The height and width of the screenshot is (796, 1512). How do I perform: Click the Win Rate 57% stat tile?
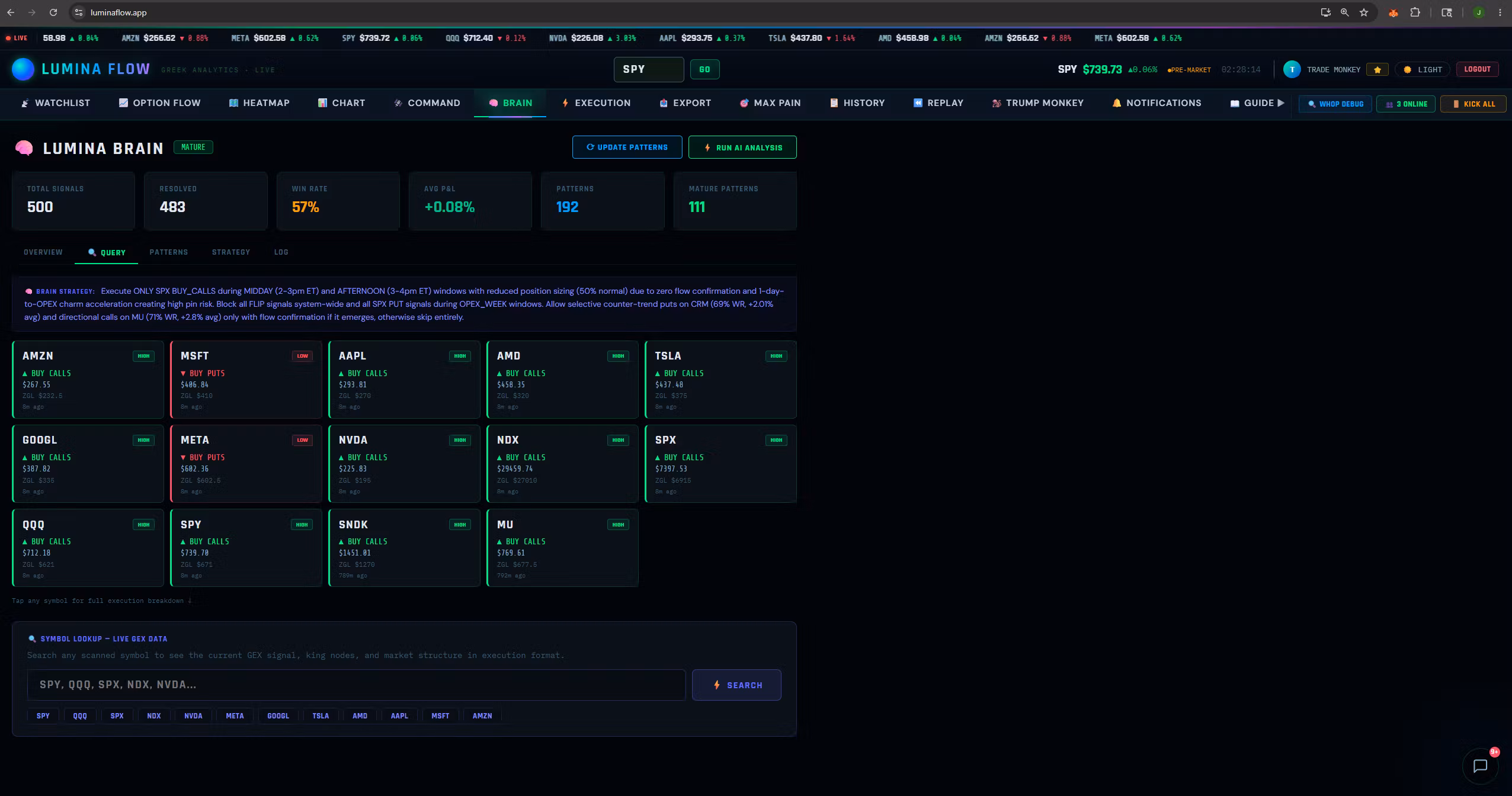(338, 201)
